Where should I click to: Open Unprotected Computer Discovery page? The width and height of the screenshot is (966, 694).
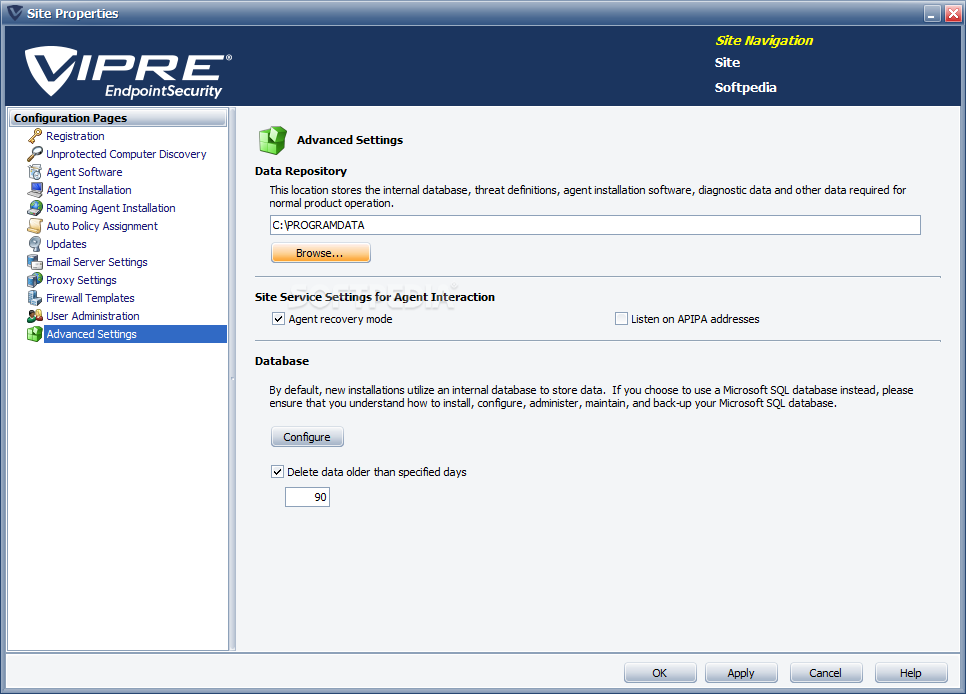[x=126, y=153]
